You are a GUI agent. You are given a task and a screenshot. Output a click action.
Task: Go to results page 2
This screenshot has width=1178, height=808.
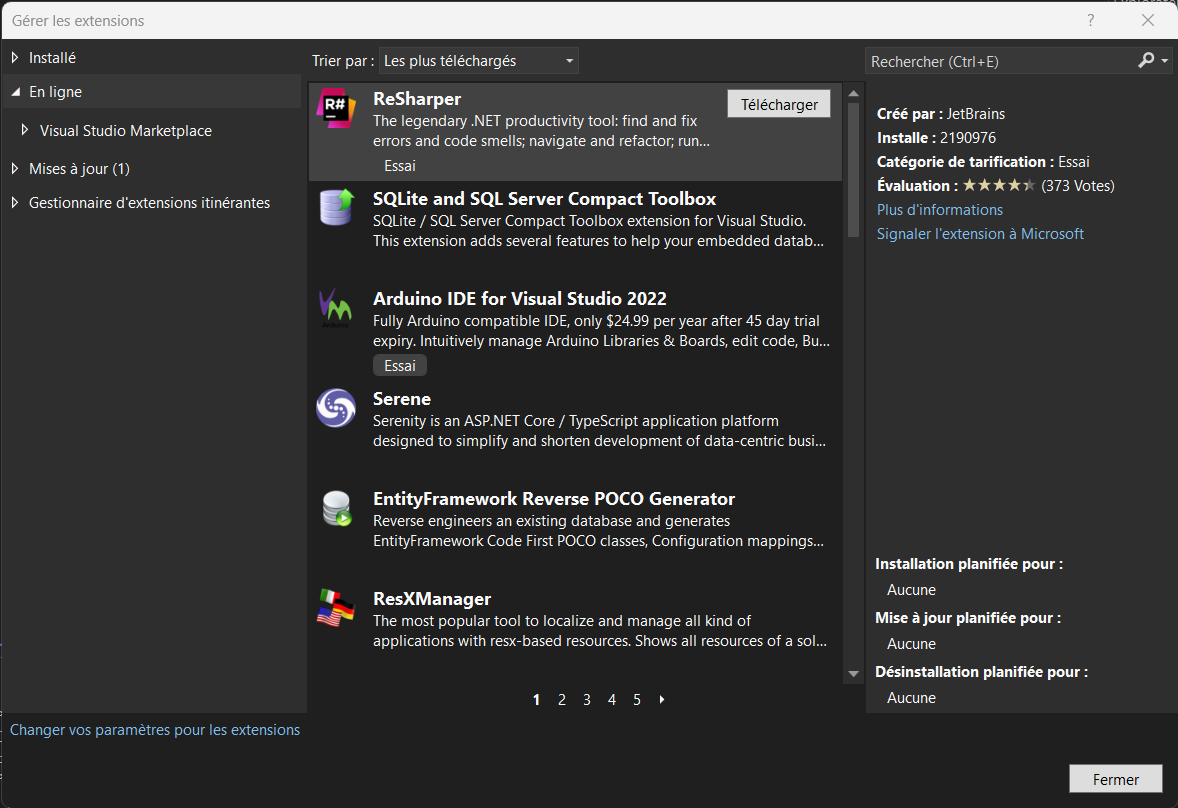[x=561, y=700]
